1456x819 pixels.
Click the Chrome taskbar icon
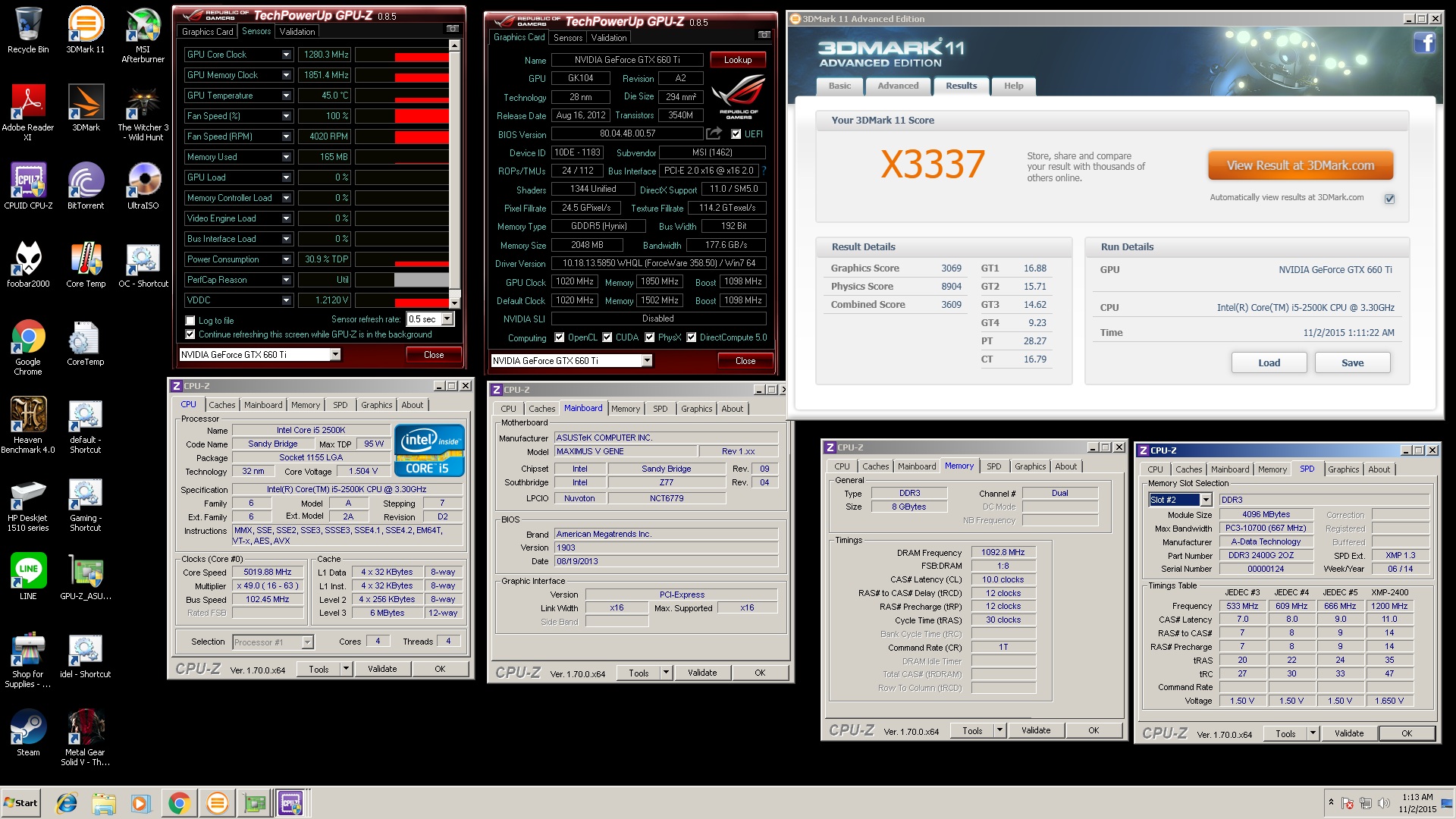(x=179, y=803)
